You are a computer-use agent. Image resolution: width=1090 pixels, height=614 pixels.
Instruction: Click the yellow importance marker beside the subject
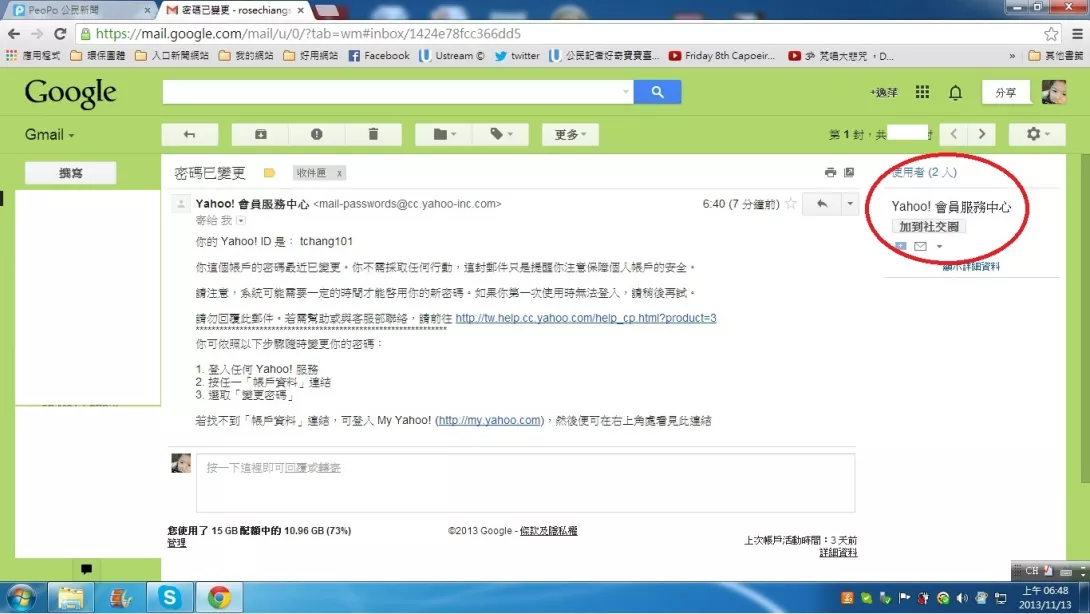(269, 172)
